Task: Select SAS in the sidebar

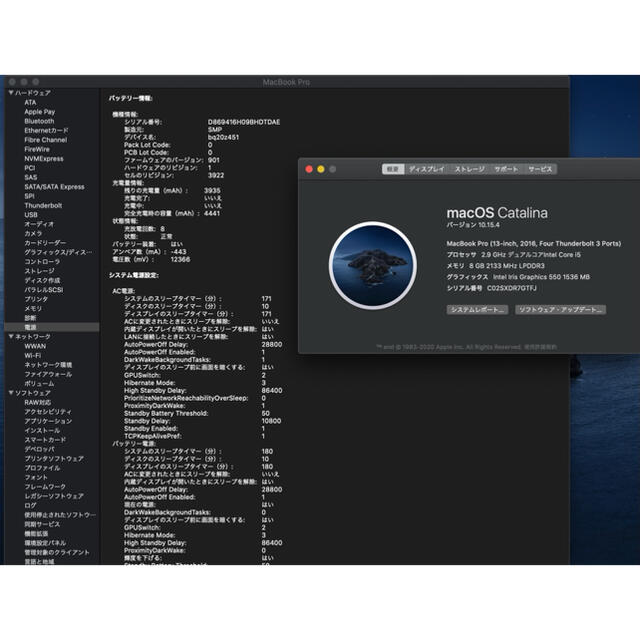Action: [x=31, y=178]
